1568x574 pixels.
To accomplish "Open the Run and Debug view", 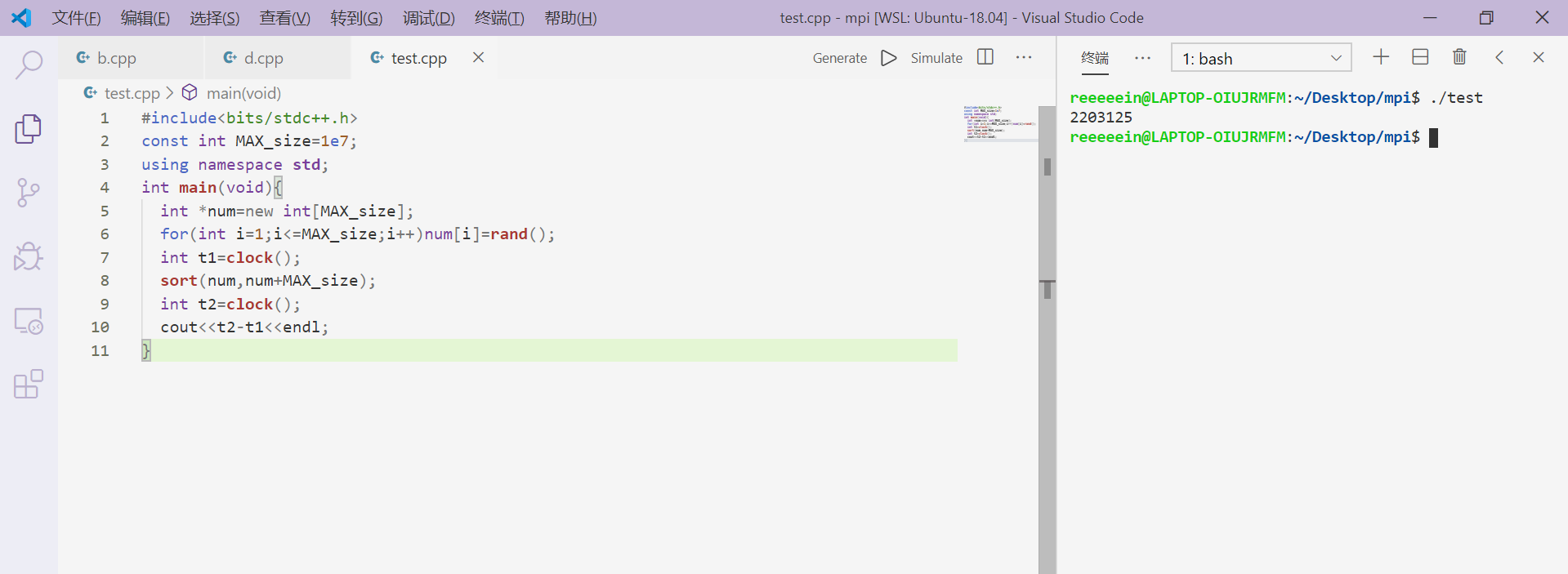I will click(29, 256).
